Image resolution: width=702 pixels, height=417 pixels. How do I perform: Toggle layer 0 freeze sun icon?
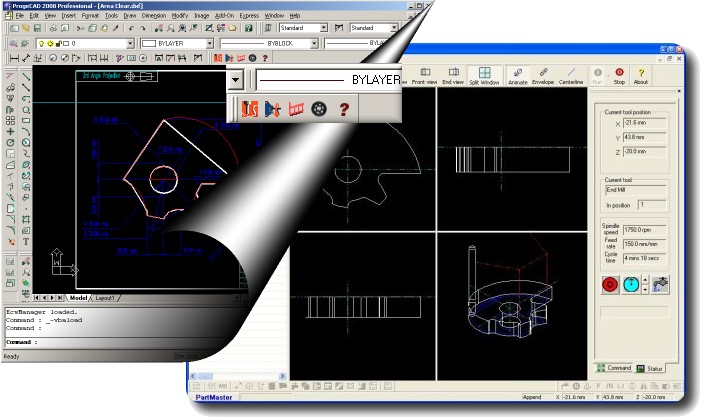[x=50, y=43]
